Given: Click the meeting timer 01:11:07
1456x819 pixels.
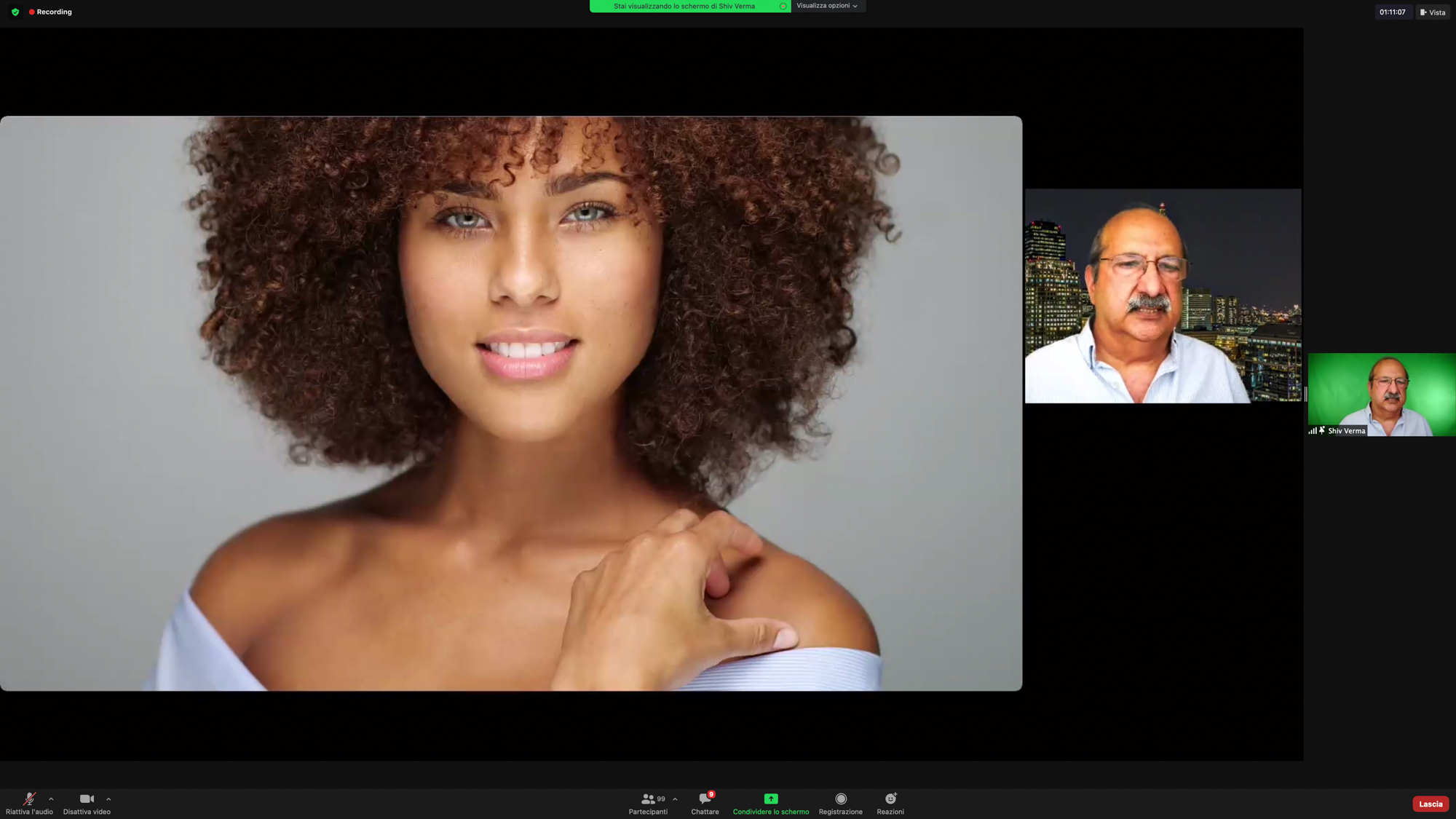Looking at the screenshot, I should click(x=1392, y=12).
